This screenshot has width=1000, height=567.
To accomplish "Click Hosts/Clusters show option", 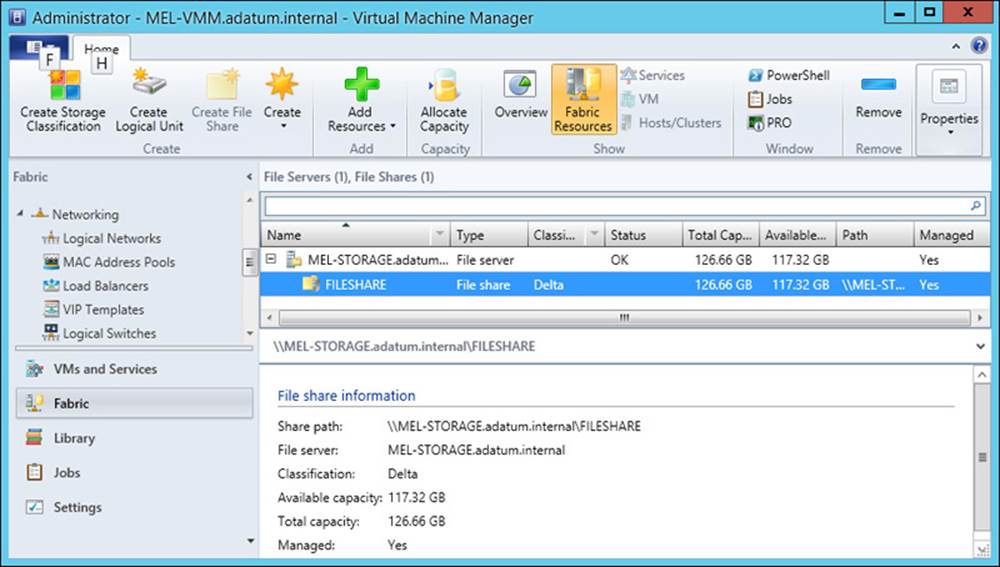I will pyautogui.click(x=672, y=122).
